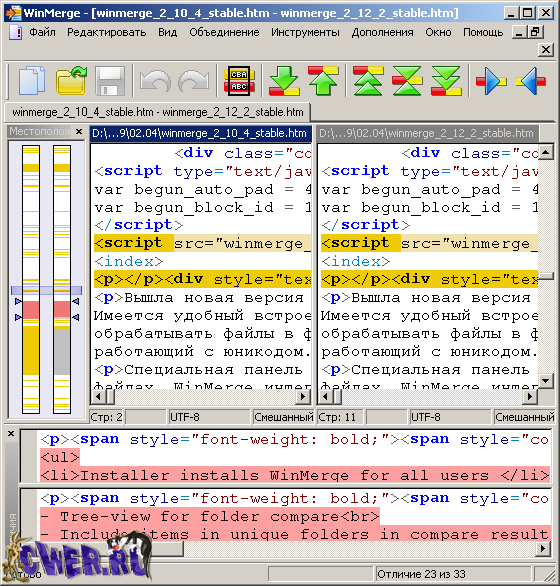The image size is (560, 586).
Task: Click the left pane horizontal scroll-left arrow
Action: point(98,397)
